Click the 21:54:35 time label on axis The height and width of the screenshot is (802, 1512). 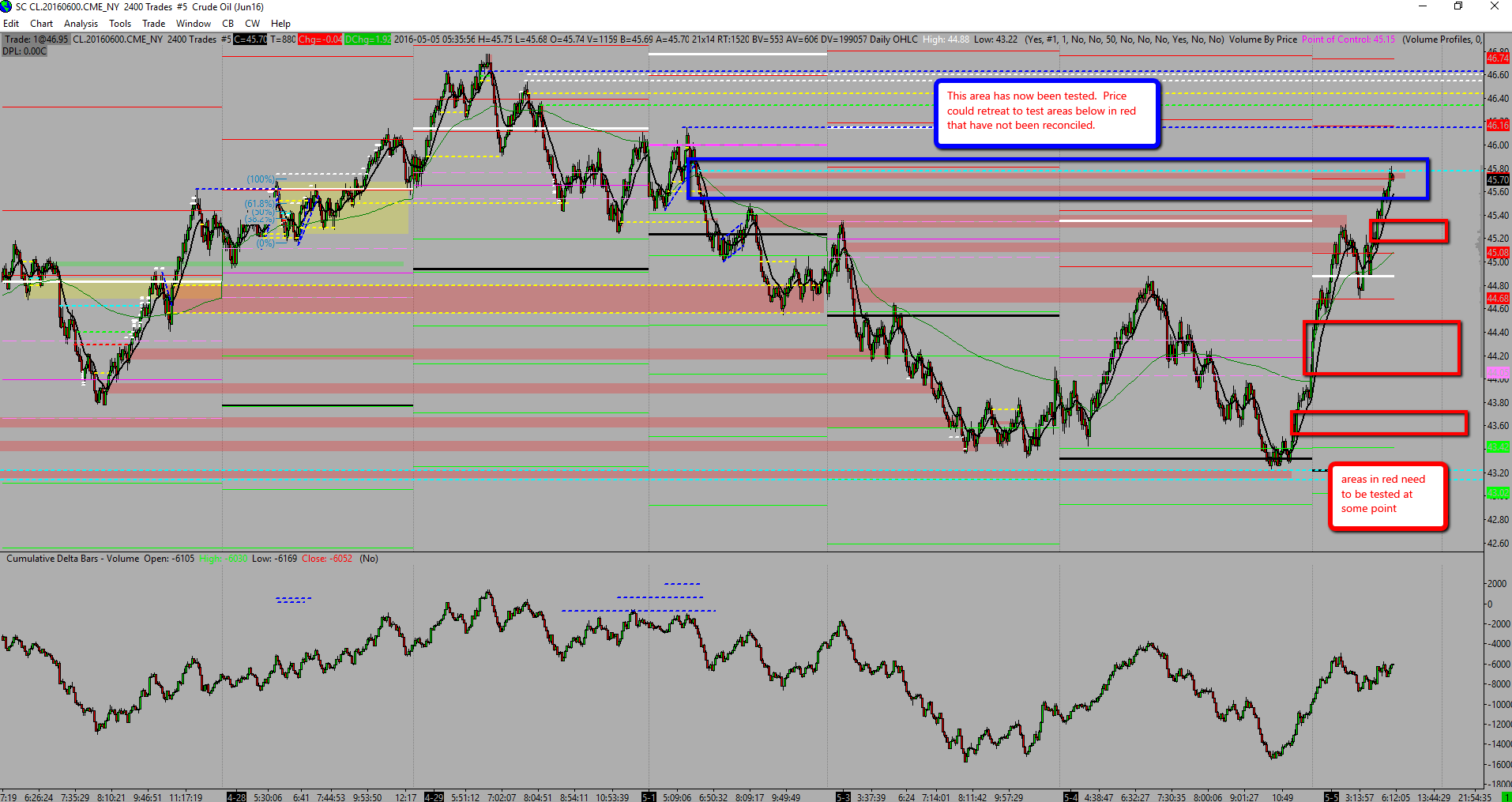[1474, 797]
